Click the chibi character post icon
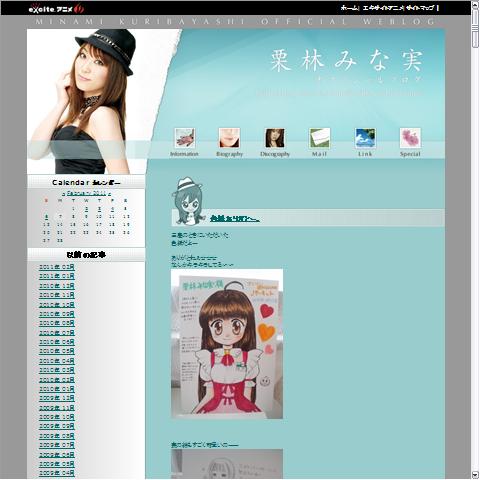480x480 pixels. click(x=188, y=201)
